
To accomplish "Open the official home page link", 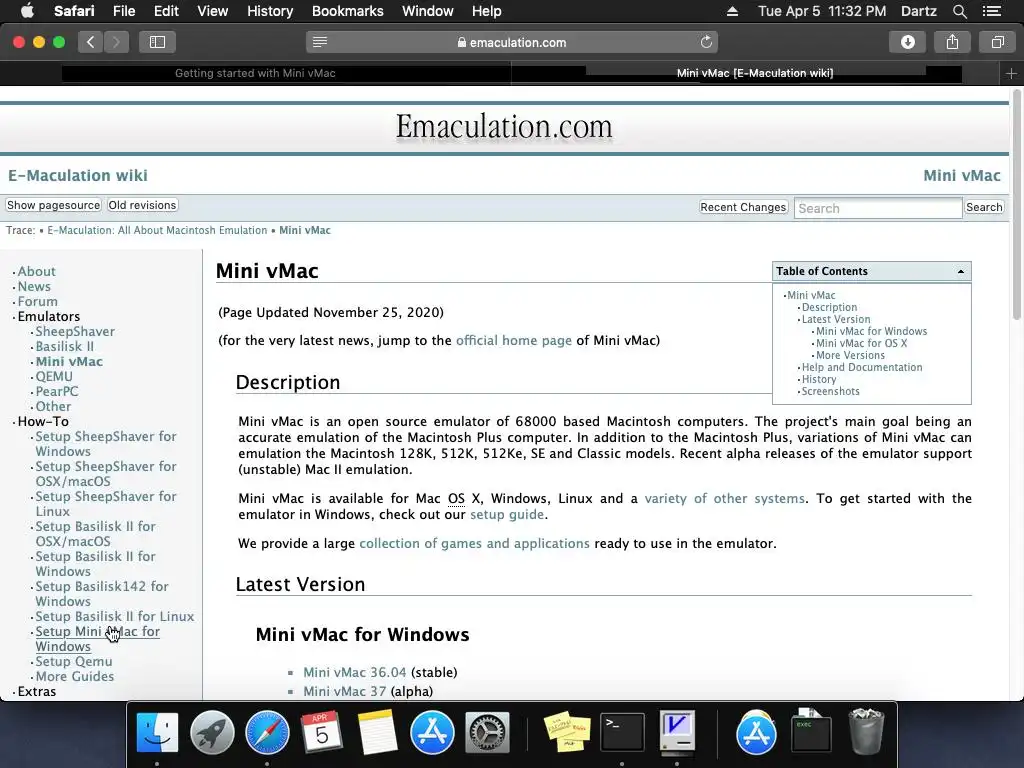I will point(513,340).
